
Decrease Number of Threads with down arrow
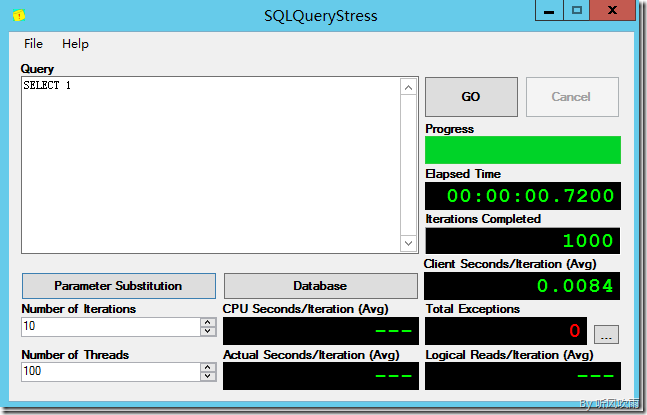coord(208,376)
